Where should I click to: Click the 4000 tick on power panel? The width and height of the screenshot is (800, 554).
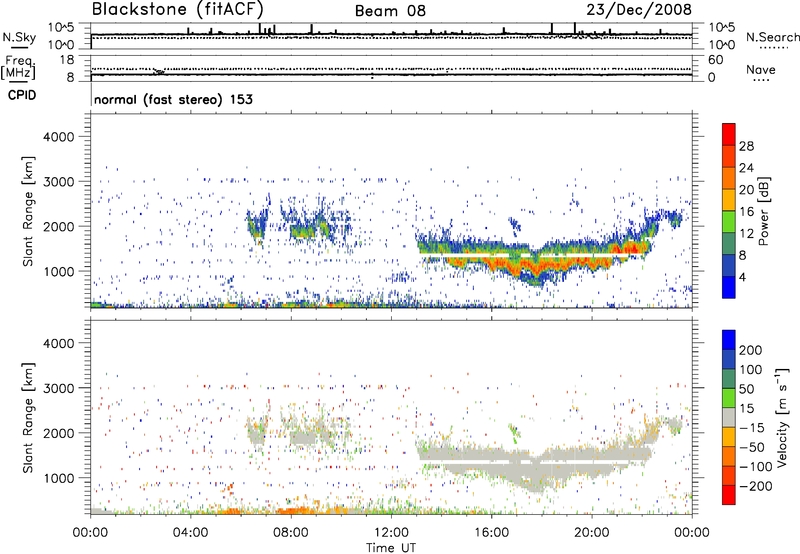59,137
